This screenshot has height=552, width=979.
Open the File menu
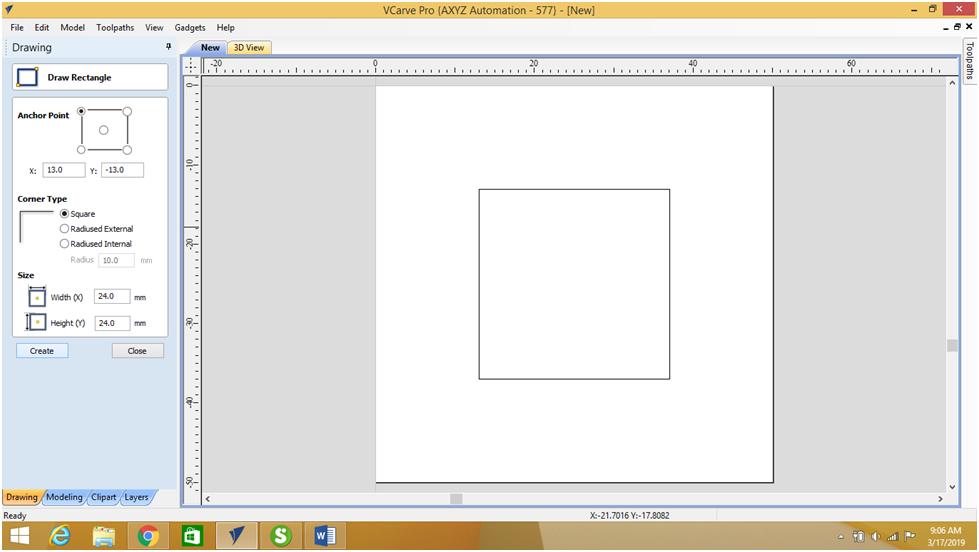[17, 27]
